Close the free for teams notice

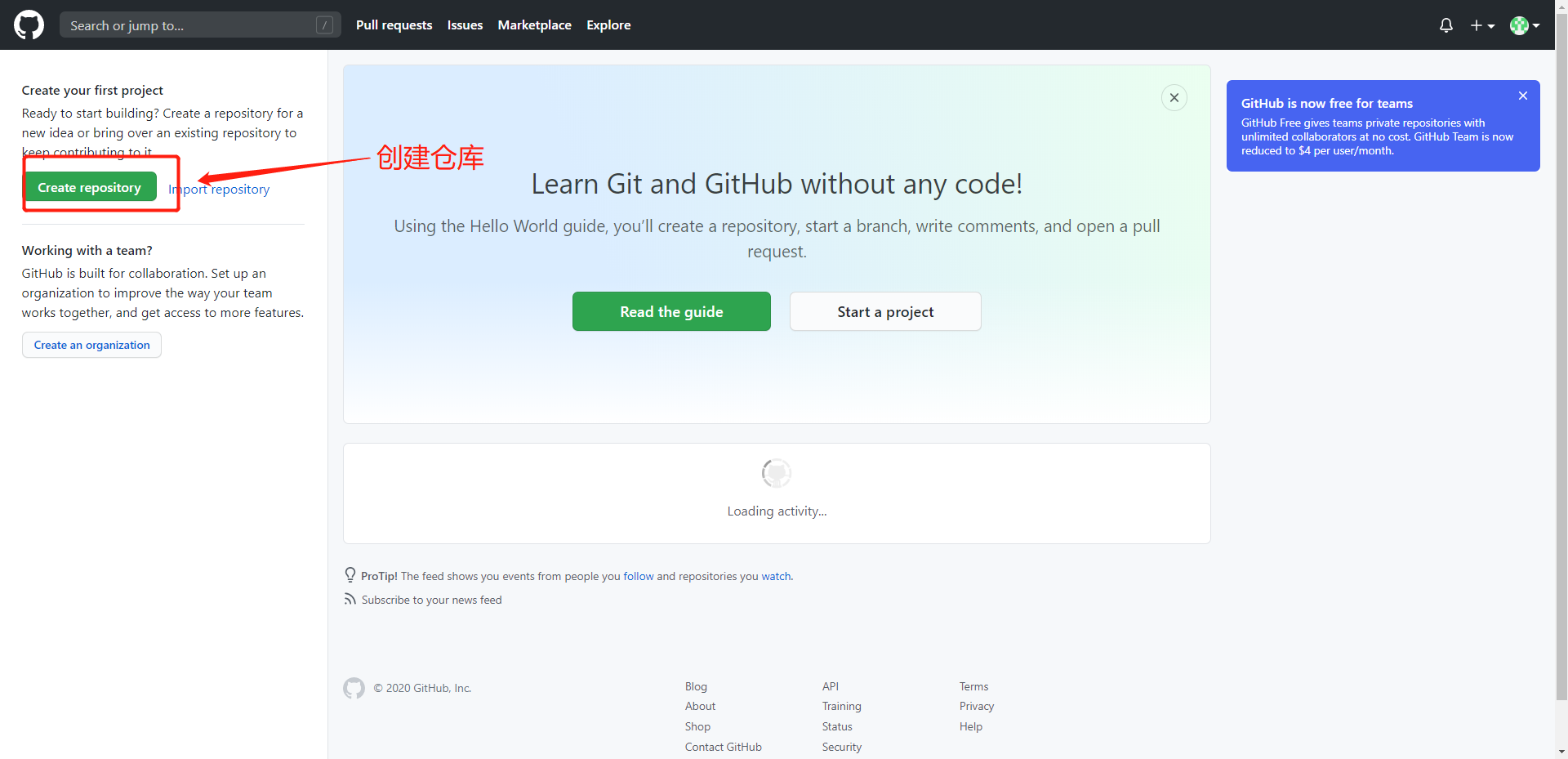pyautogui.click(x=1522, y=96)
